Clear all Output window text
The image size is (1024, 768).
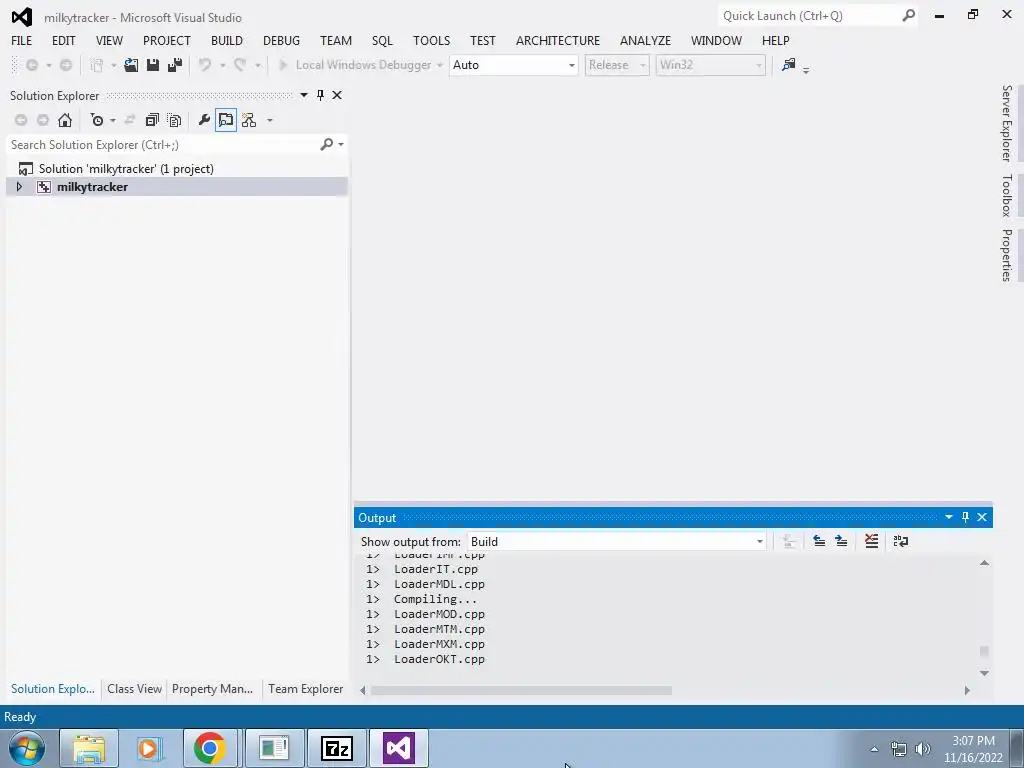point(871,541)
